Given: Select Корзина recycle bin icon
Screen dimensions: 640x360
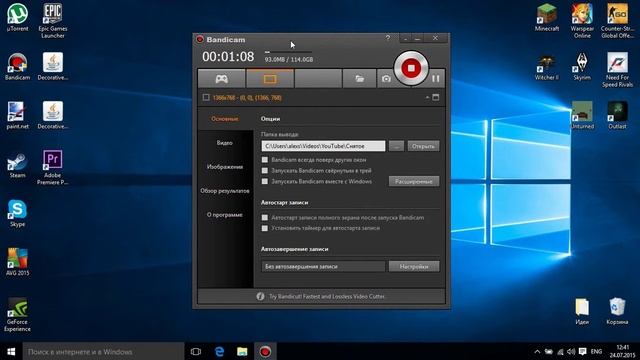Looking at the screenshot, I should pos(617,311).
